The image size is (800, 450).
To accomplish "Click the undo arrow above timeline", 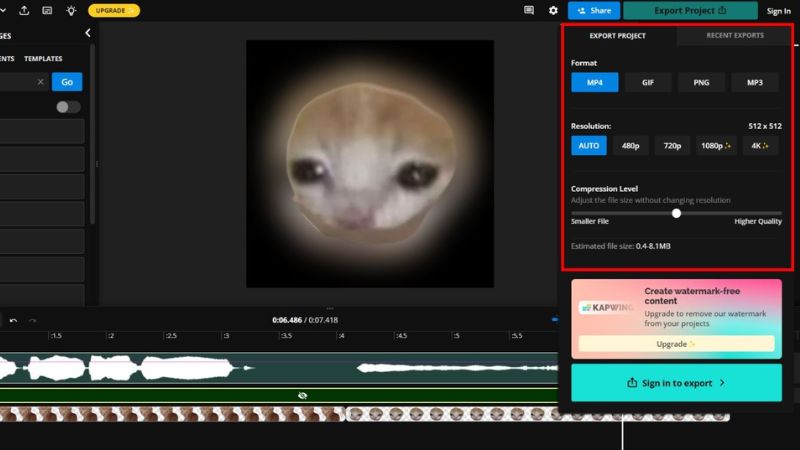I will pos(13,320).
